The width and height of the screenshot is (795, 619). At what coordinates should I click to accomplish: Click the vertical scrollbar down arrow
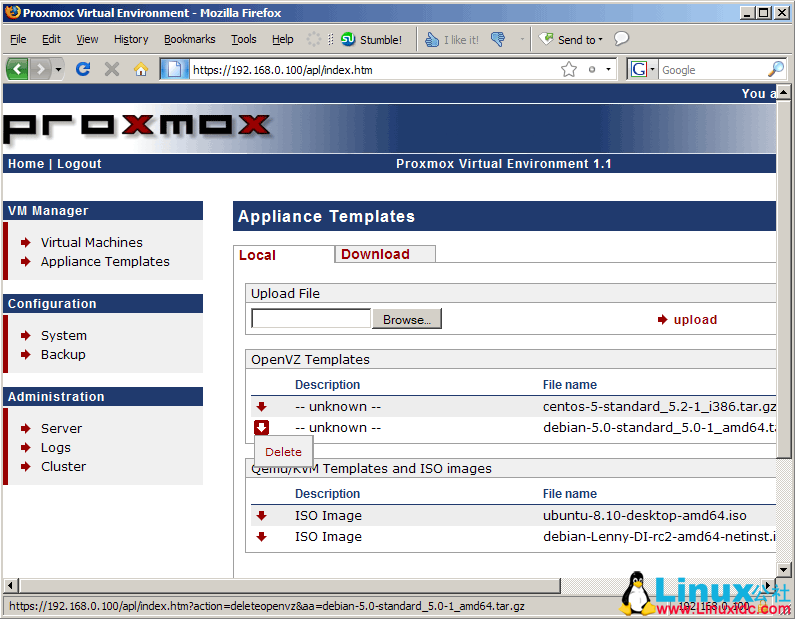(783, 570)
